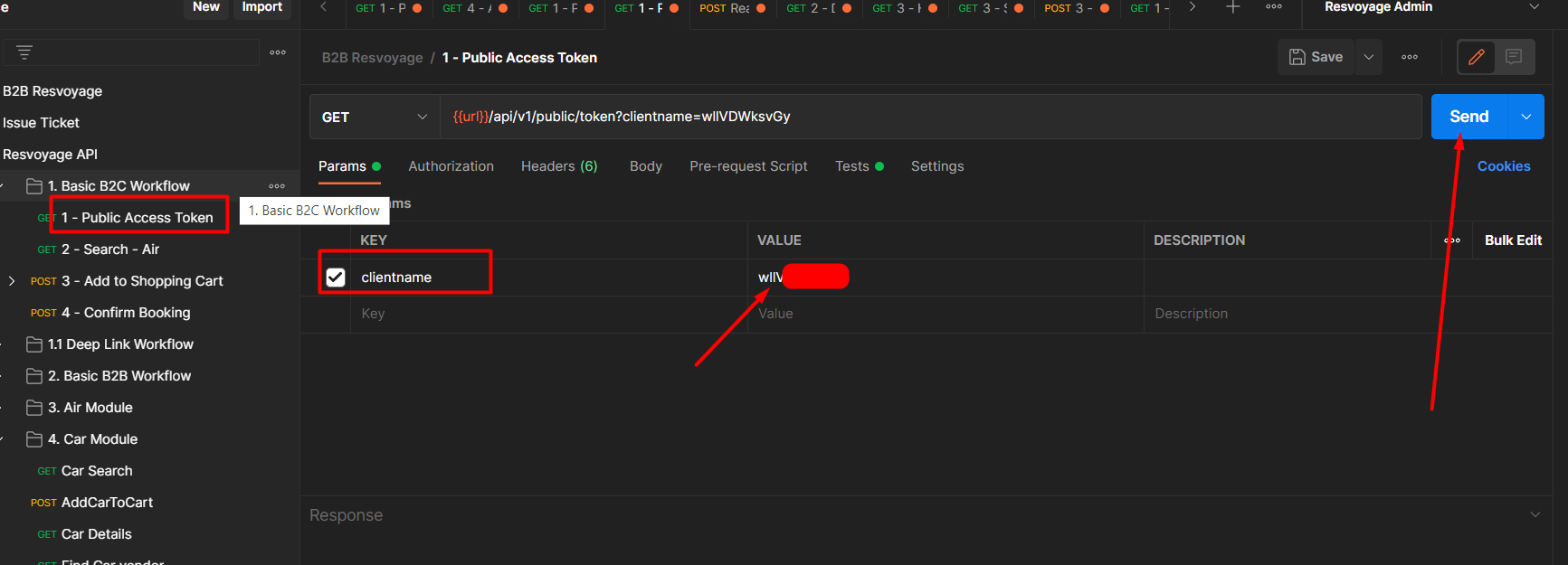Switch to the POST Rea request tab

732,8
